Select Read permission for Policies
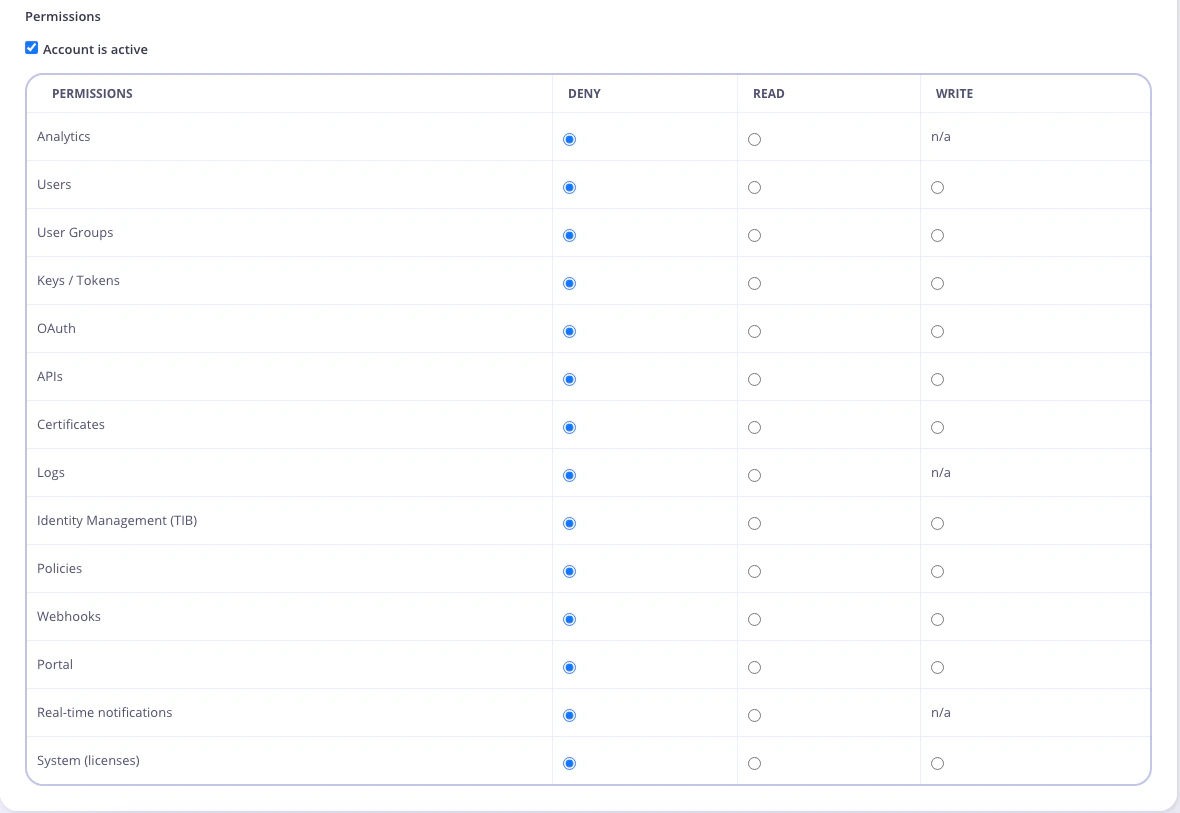This screenshot has height=813, width=1180. (x=754, y=571)
